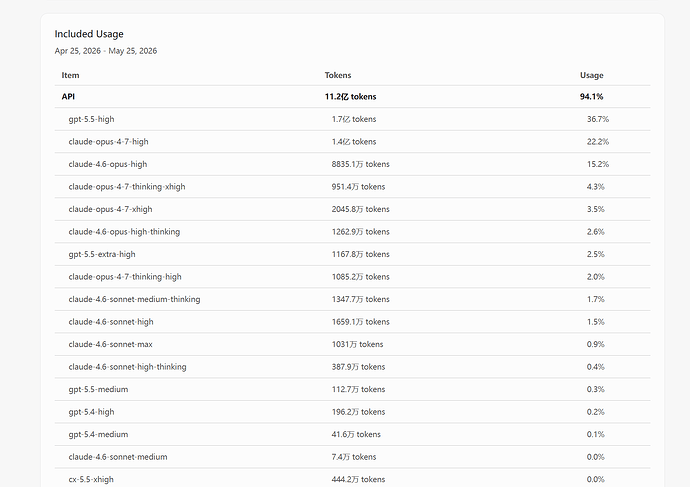690x487 pixels.
Task: Click the 1.5% usage cell
Action: pyautogui.click(x=596, y=322)
